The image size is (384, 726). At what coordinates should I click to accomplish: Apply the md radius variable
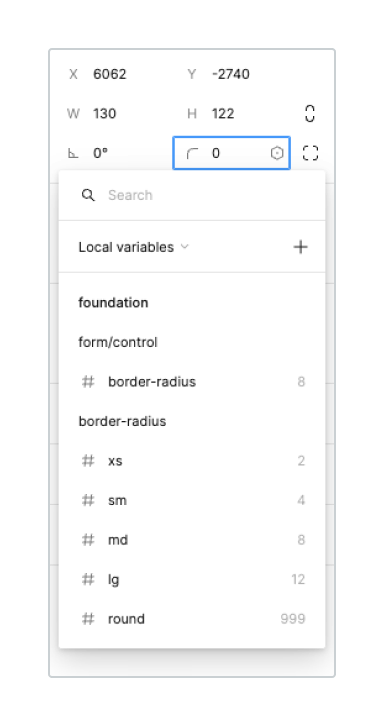(192, 540)
